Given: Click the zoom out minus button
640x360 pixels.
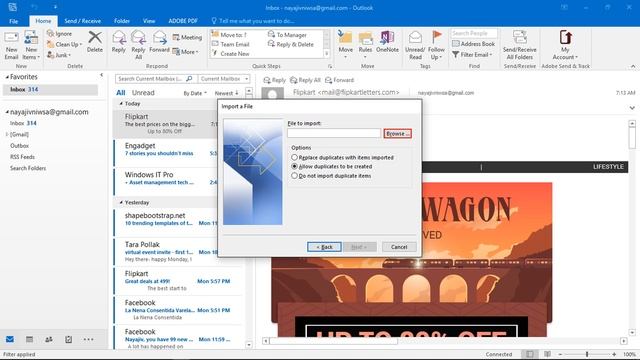Looking at the screenshot, I should pyautogui.click(x=560, y=354).
